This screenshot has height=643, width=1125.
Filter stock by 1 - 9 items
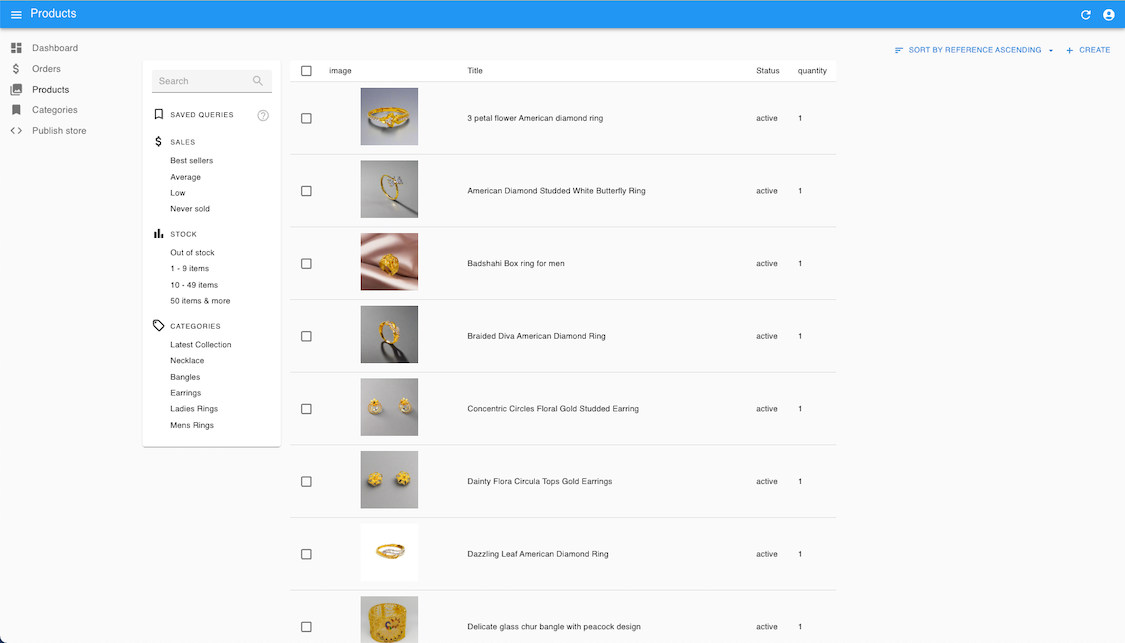[x=189, y=268]
